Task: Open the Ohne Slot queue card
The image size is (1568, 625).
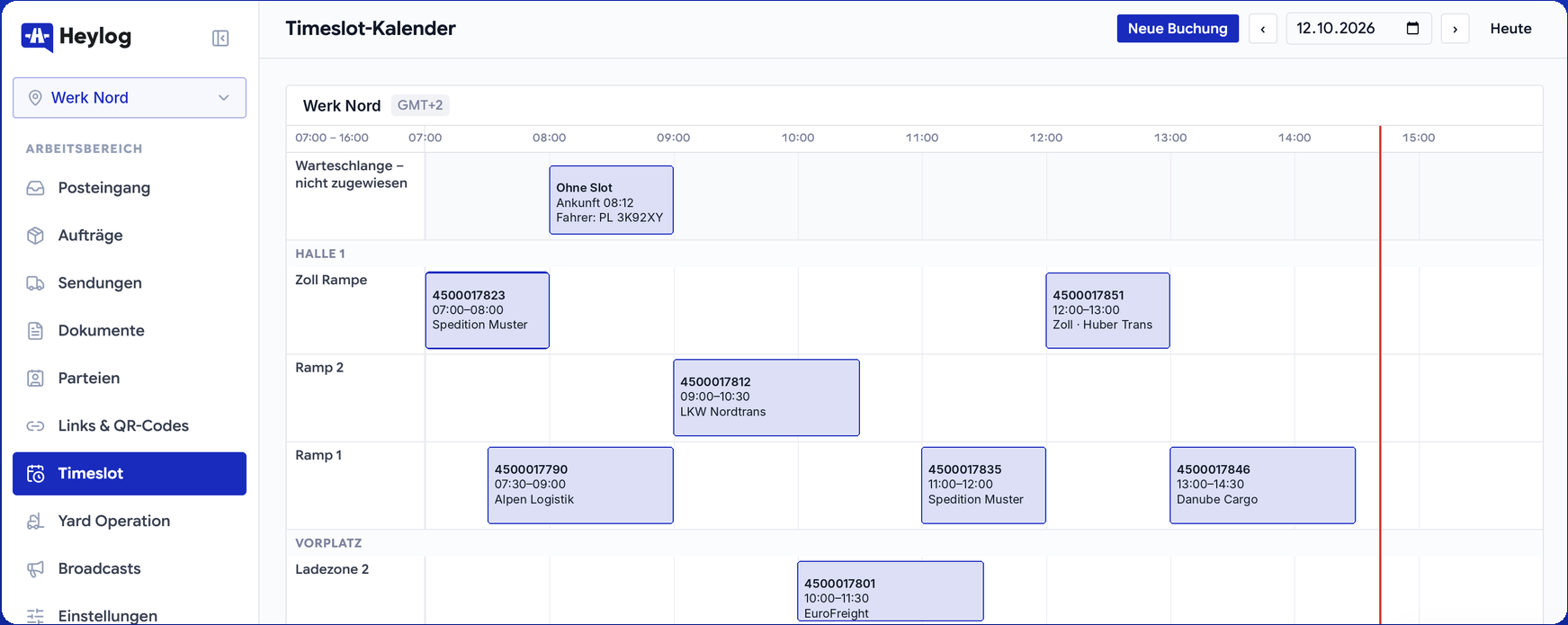Action: (612, 200)
